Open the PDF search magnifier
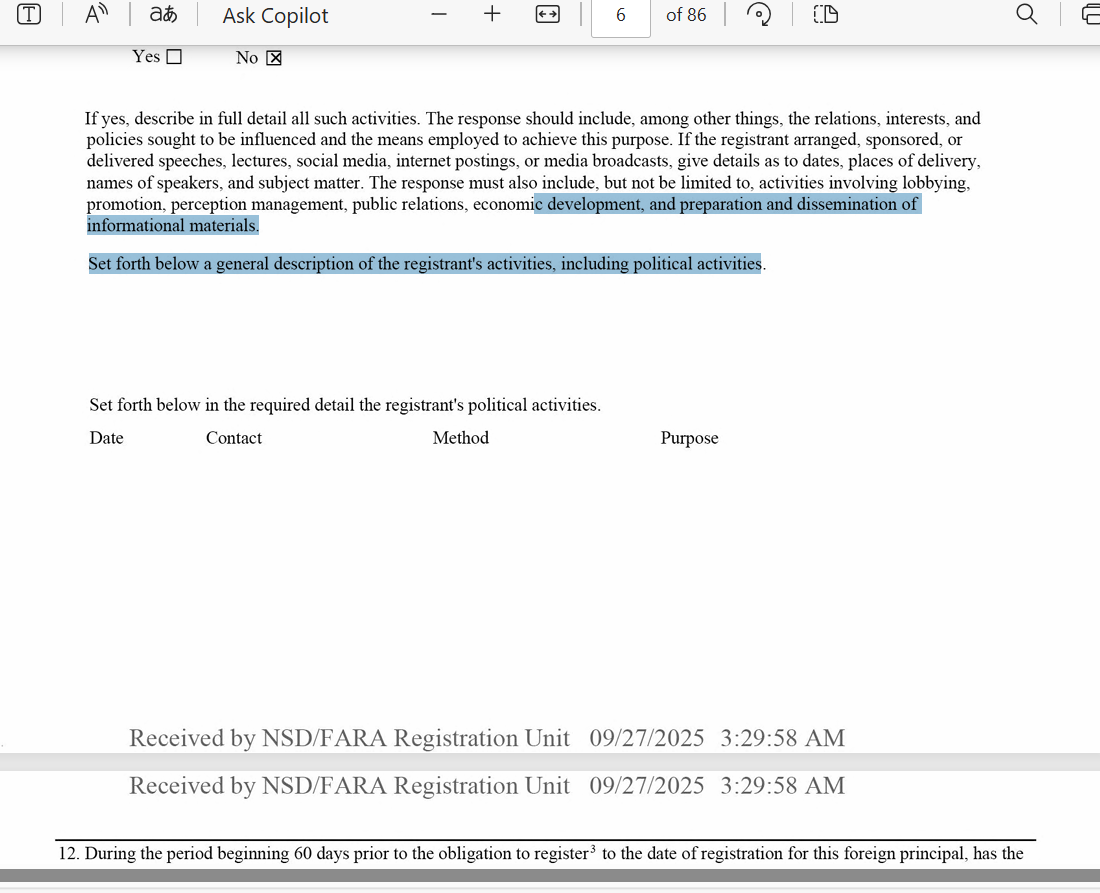 (1026, 14)
